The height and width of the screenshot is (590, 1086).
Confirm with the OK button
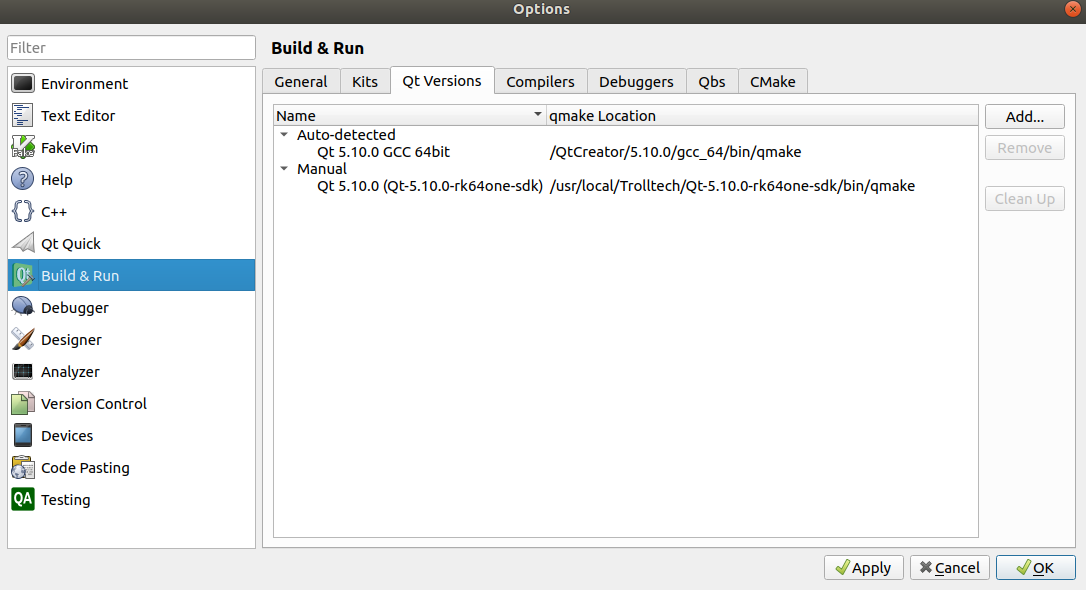1035,568
